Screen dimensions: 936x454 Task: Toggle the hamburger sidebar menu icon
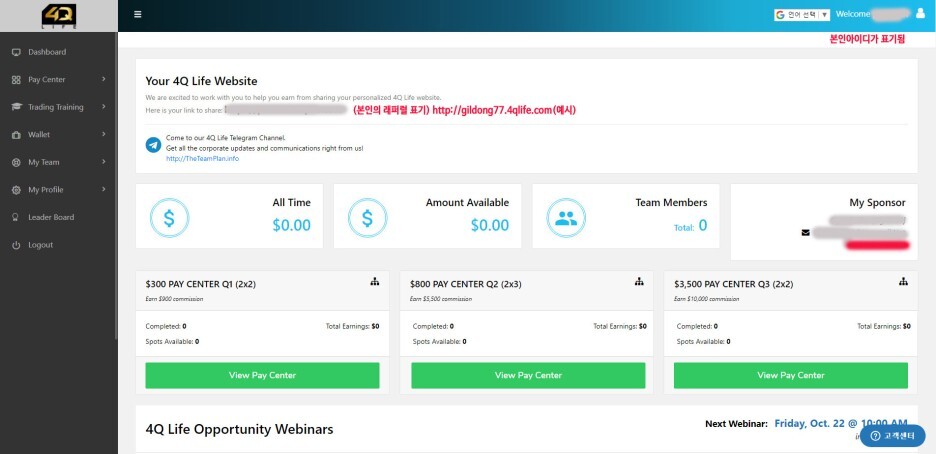(138, 14)
